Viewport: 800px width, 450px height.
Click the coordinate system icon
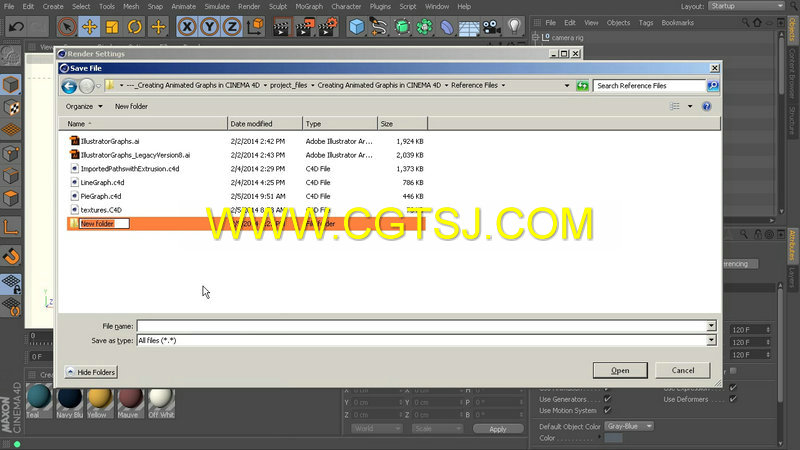[255, 27]
